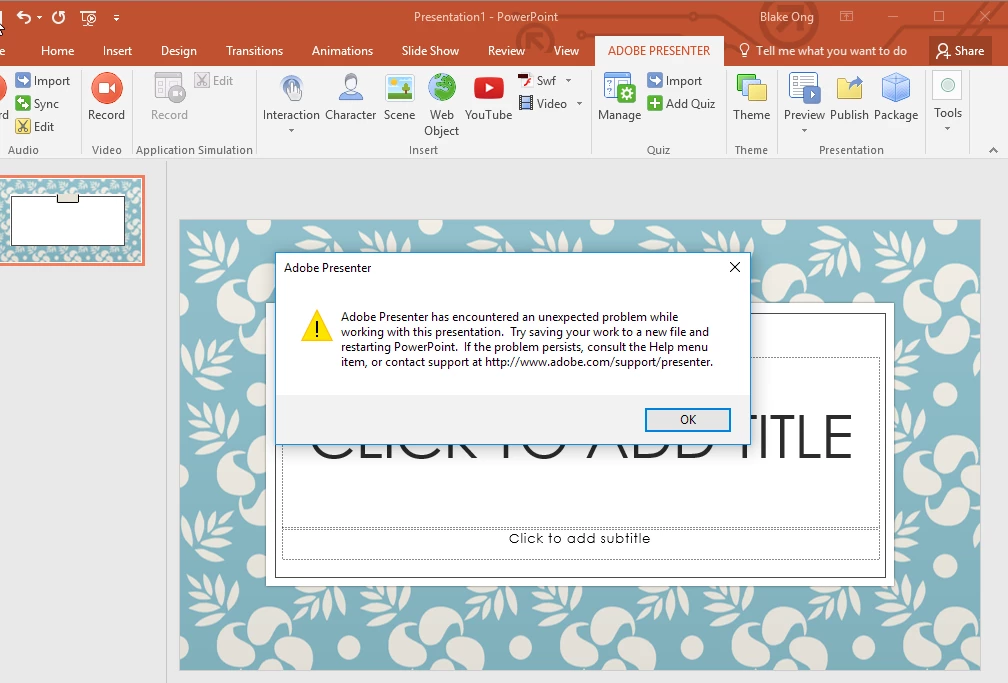Switch to the Transitions tab
This screenshot has width=1008, height=683.
254,51
